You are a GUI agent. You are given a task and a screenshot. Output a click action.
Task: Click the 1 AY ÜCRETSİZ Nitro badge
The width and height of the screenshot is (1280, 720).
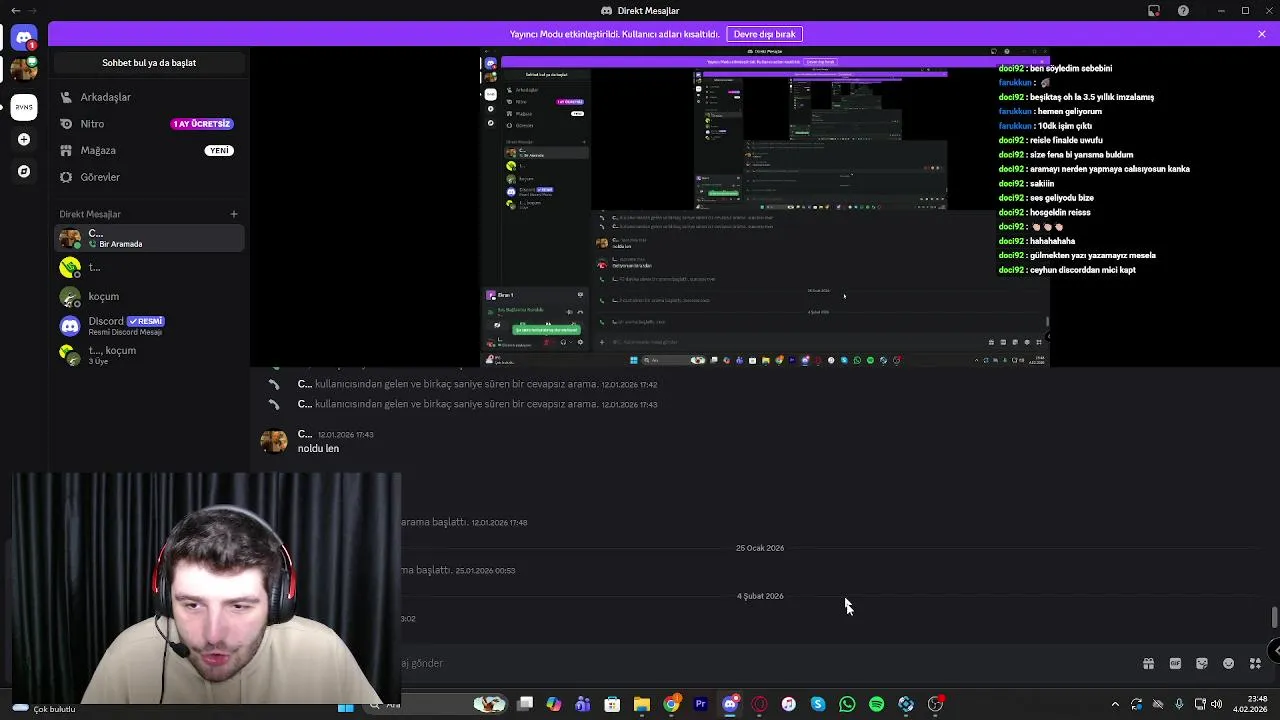(202, 124)
